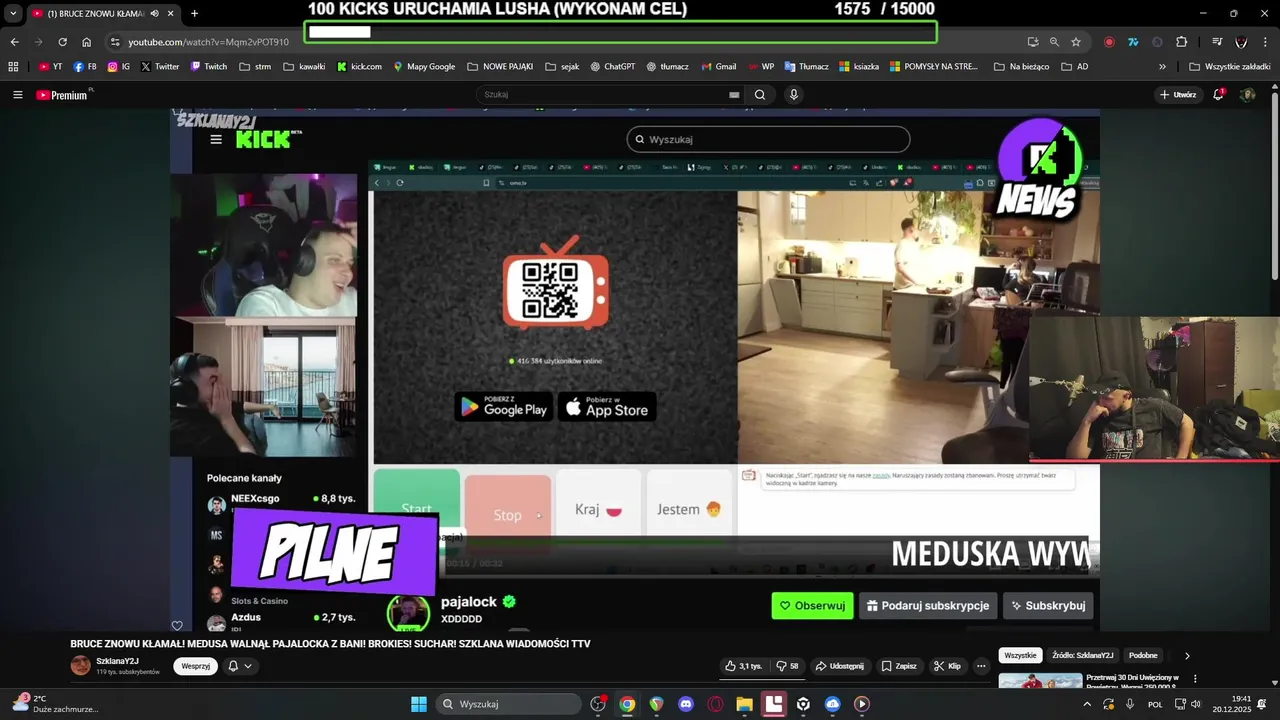Viewport: 1280px width, 720px height.
Task: Reload the page in Chrome
Action: pyautogui.click(x=62, y=42)
